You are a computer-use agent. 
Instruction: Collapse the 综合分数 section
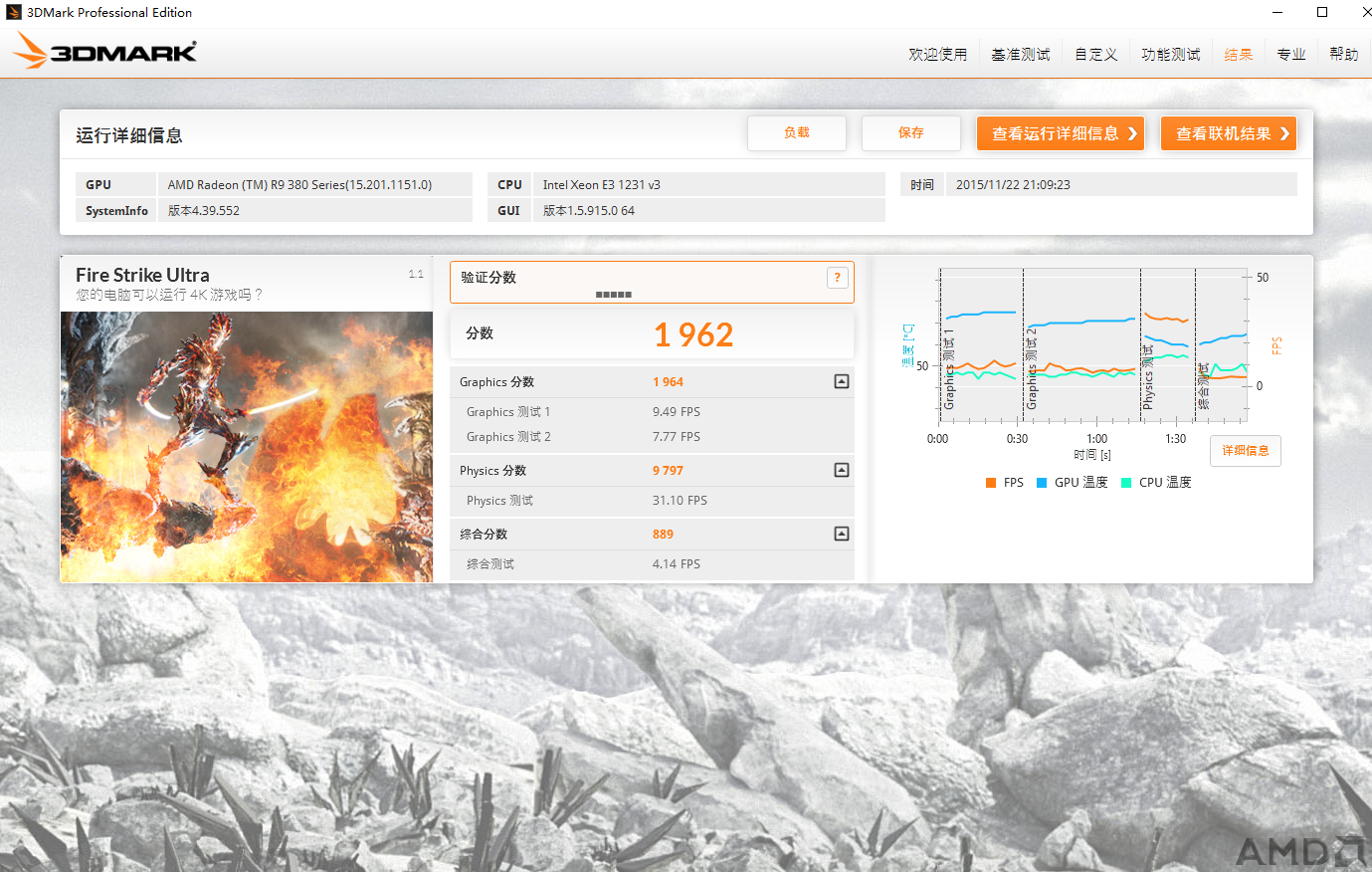(842, 534)
